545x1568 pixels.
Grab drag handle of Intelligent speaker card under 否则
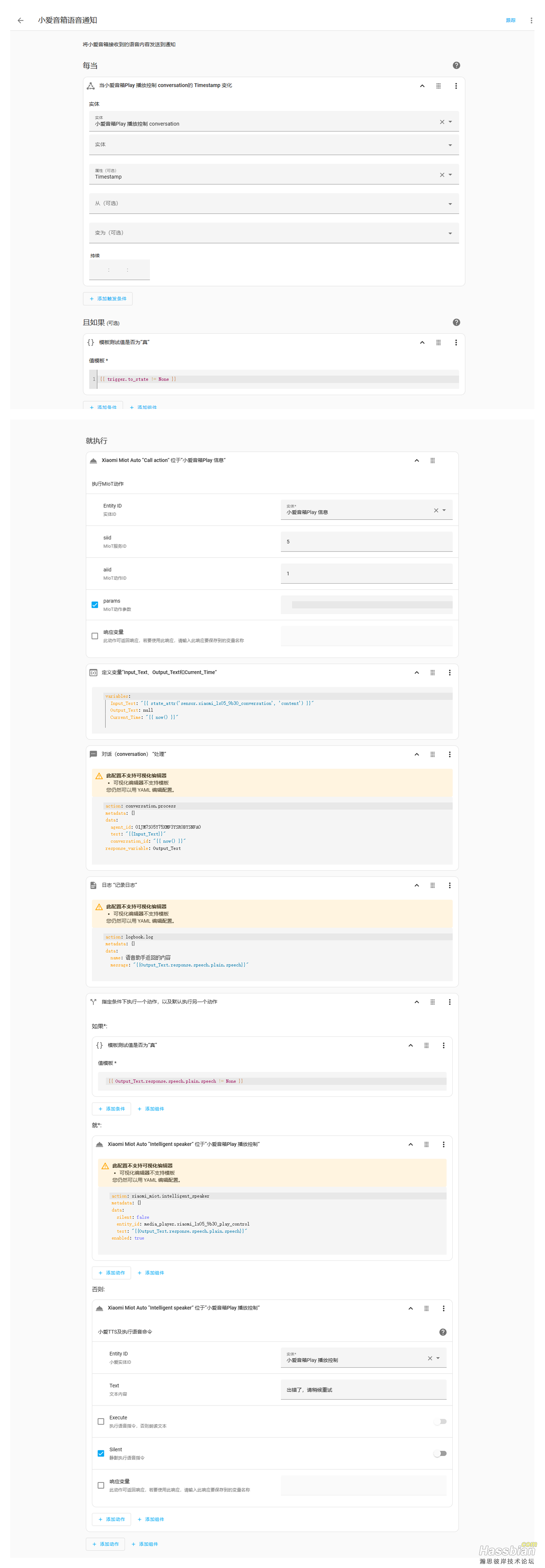click(x=426, y=1307)
